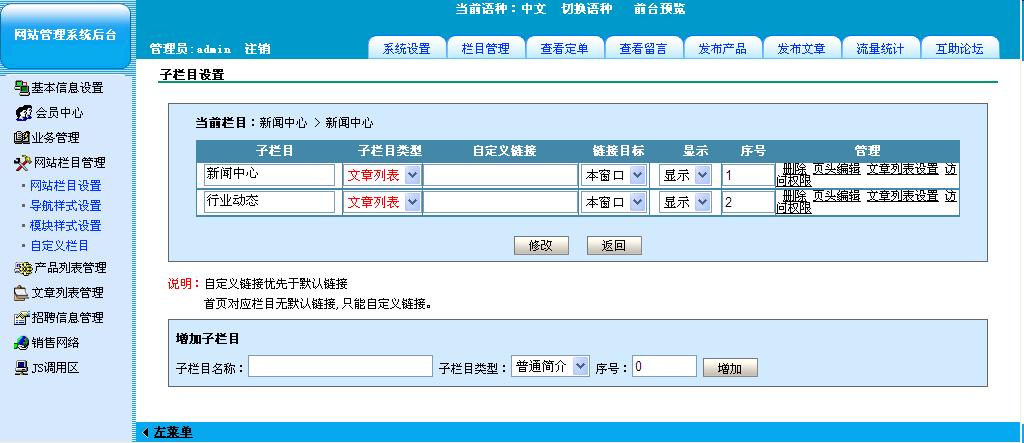1024x443 pixels.
Task: Open 子栏目类型 dropdown for 新闻中心 row
Action: pos(412,175)
